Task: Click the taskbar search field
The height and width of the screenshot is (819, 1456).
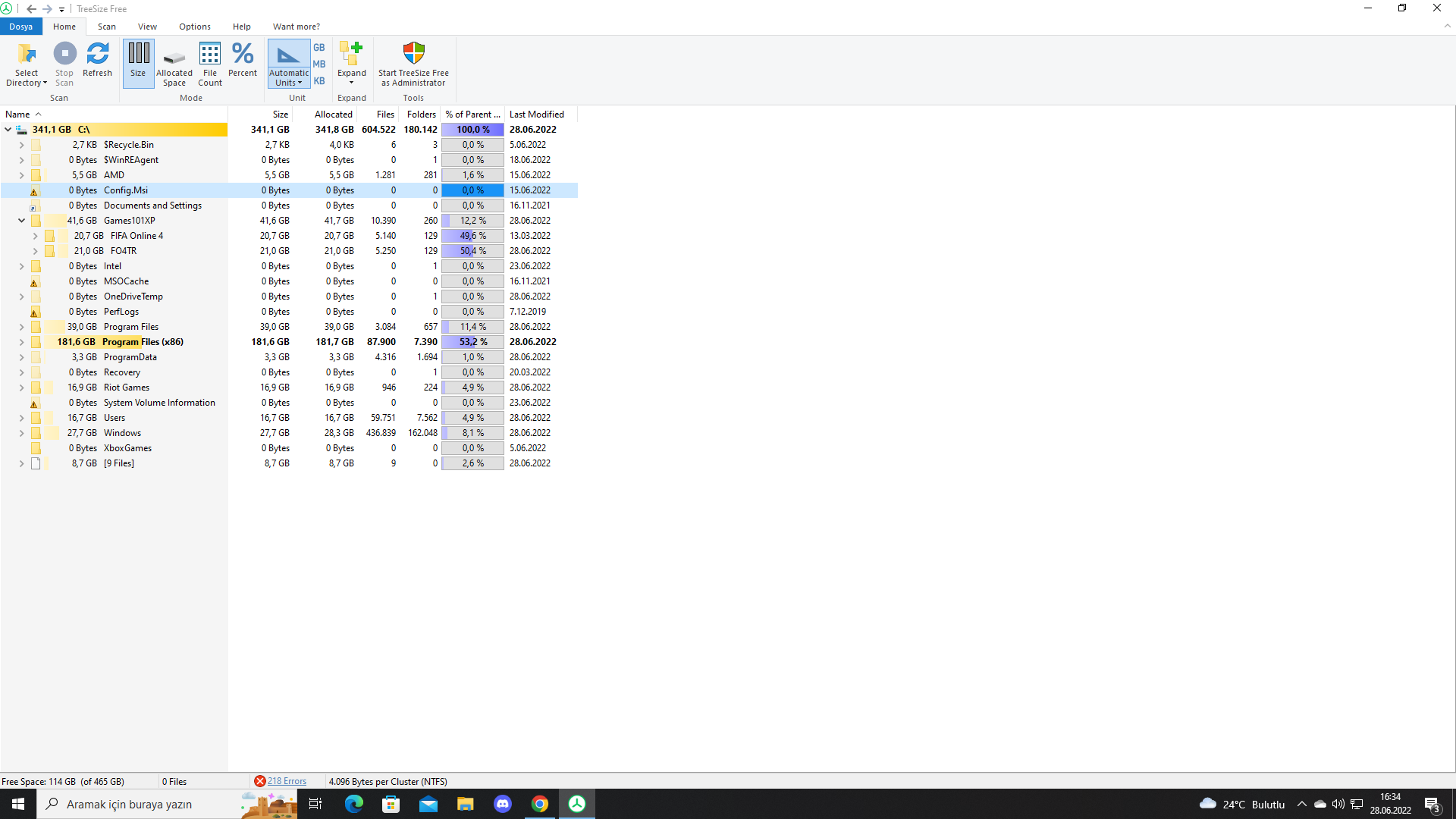Action: [x=167, y=804]
